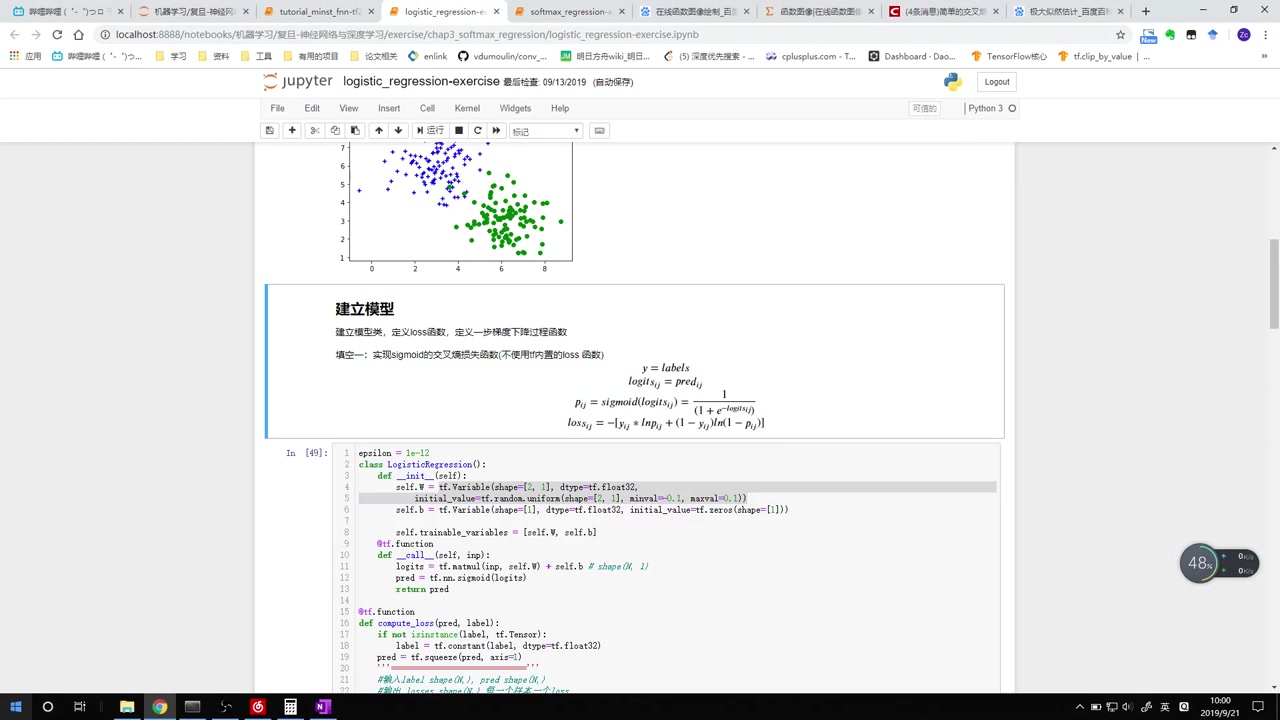
Task: Open OneNote from the taskbar
Action: tap(322, 706)
